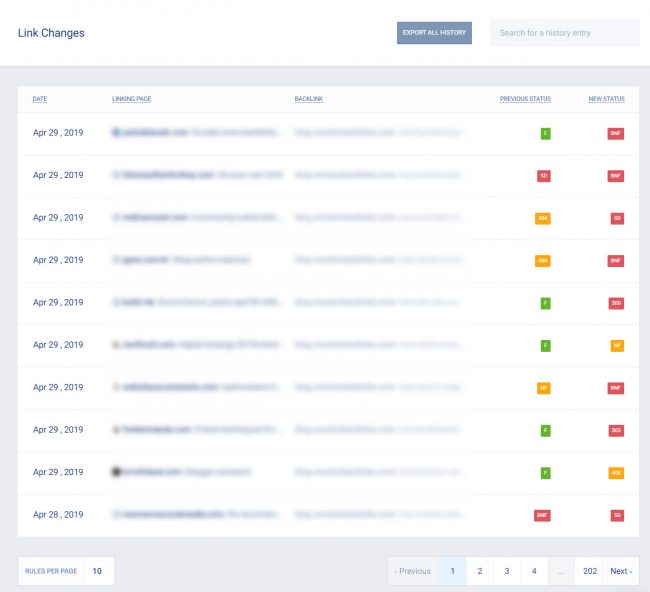Jump to page 2 in pagination
Viewport: 650px width, 592px height.
click(x=480, y=571)
